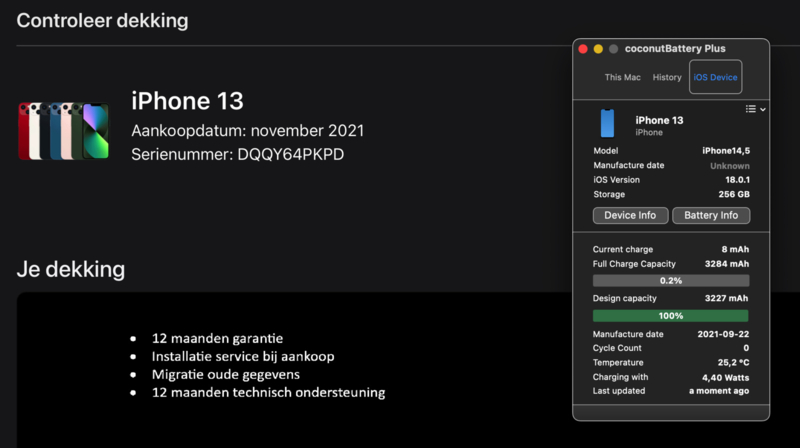Screen dimensions: 800x448
Task: Click the Je dekking heading
Action: pos(71,269)
